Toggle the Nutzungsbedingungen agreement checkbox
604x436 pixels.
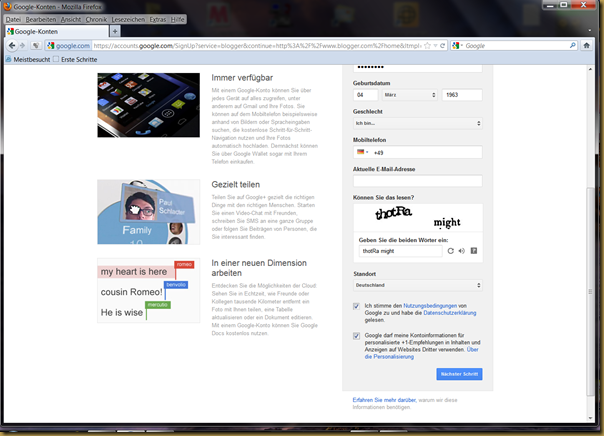[356, 306]
